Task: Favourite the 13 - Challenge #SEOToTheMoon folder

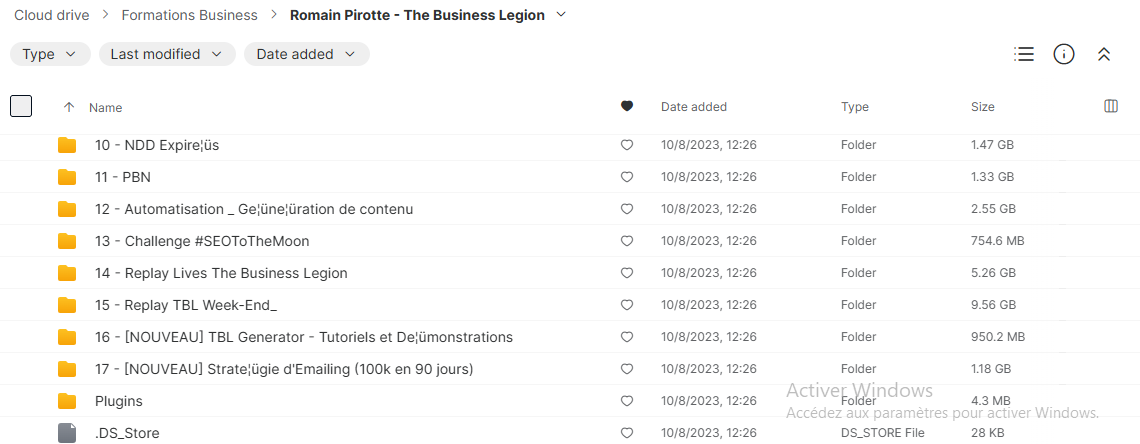Action: point(627,241)
